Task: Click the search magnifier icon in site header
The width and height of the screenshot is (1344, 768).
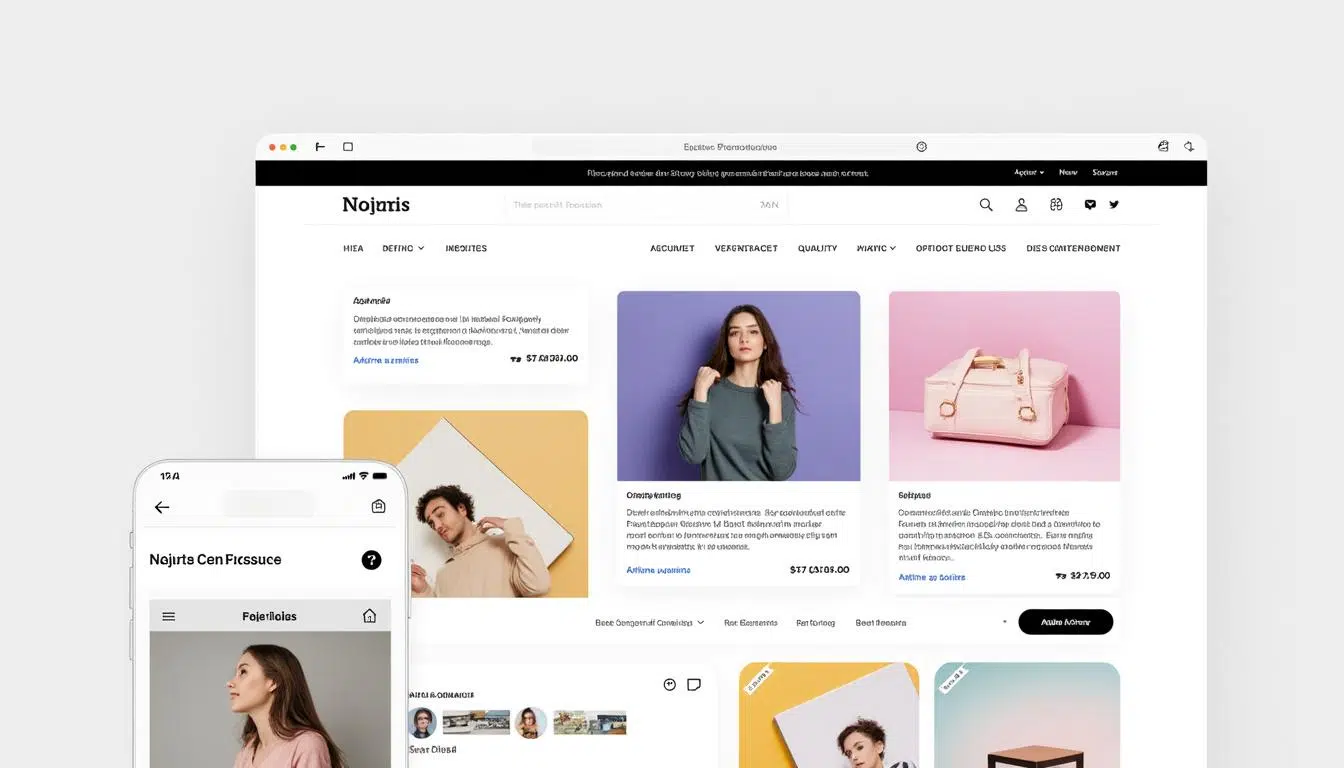Action: 986,205
